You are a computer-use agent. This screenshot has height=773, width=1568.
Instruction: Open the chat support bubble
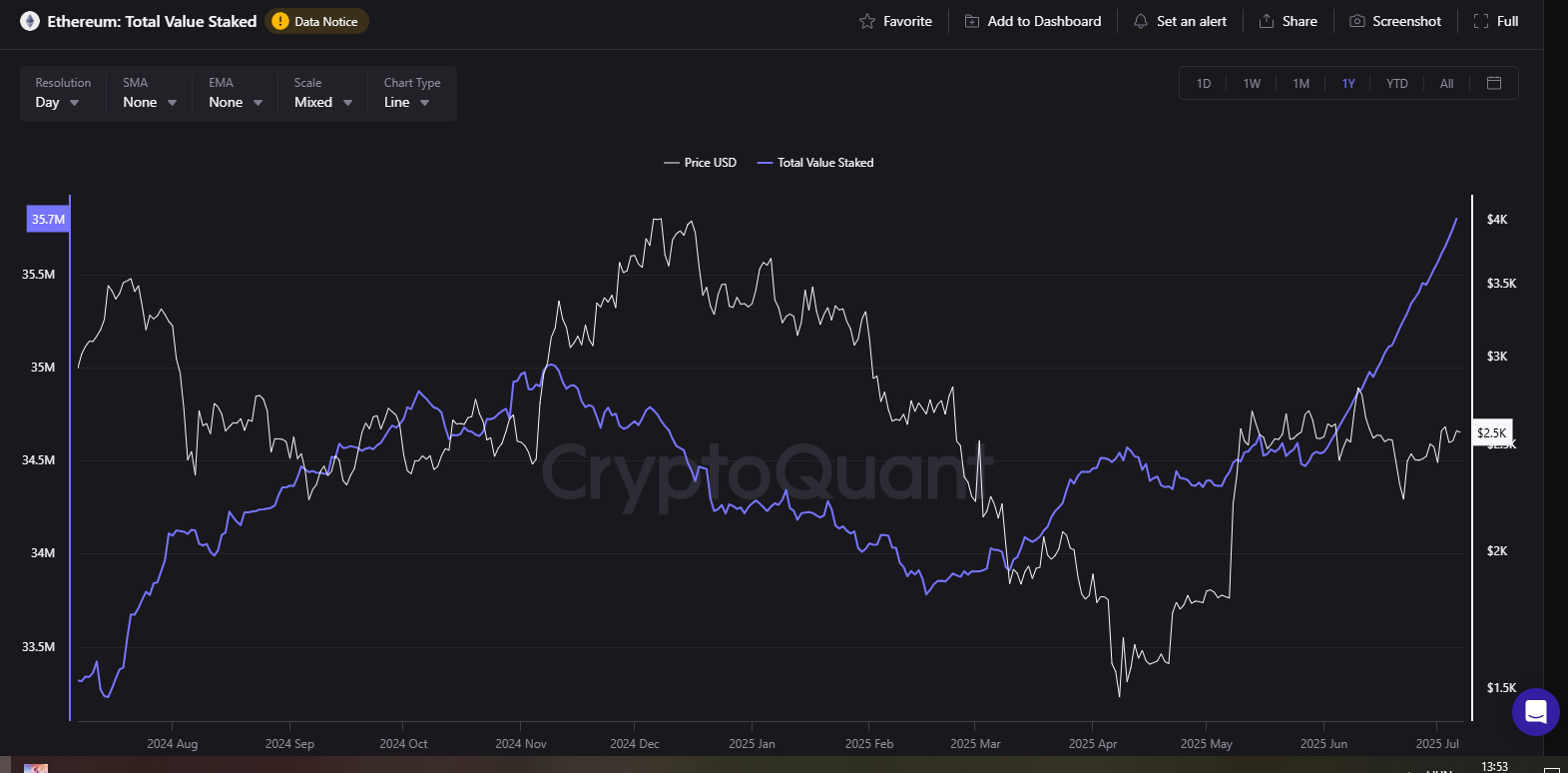tap(1536, 712)
